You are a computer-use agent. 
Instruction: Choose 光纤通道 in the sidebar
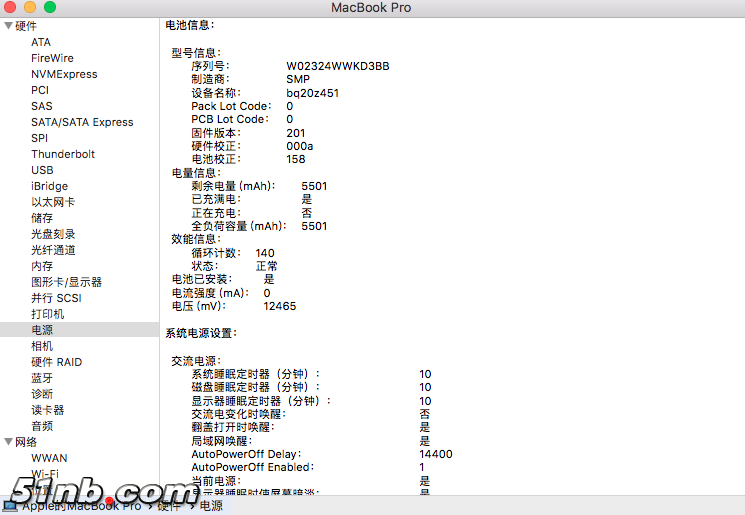point(53,250)
